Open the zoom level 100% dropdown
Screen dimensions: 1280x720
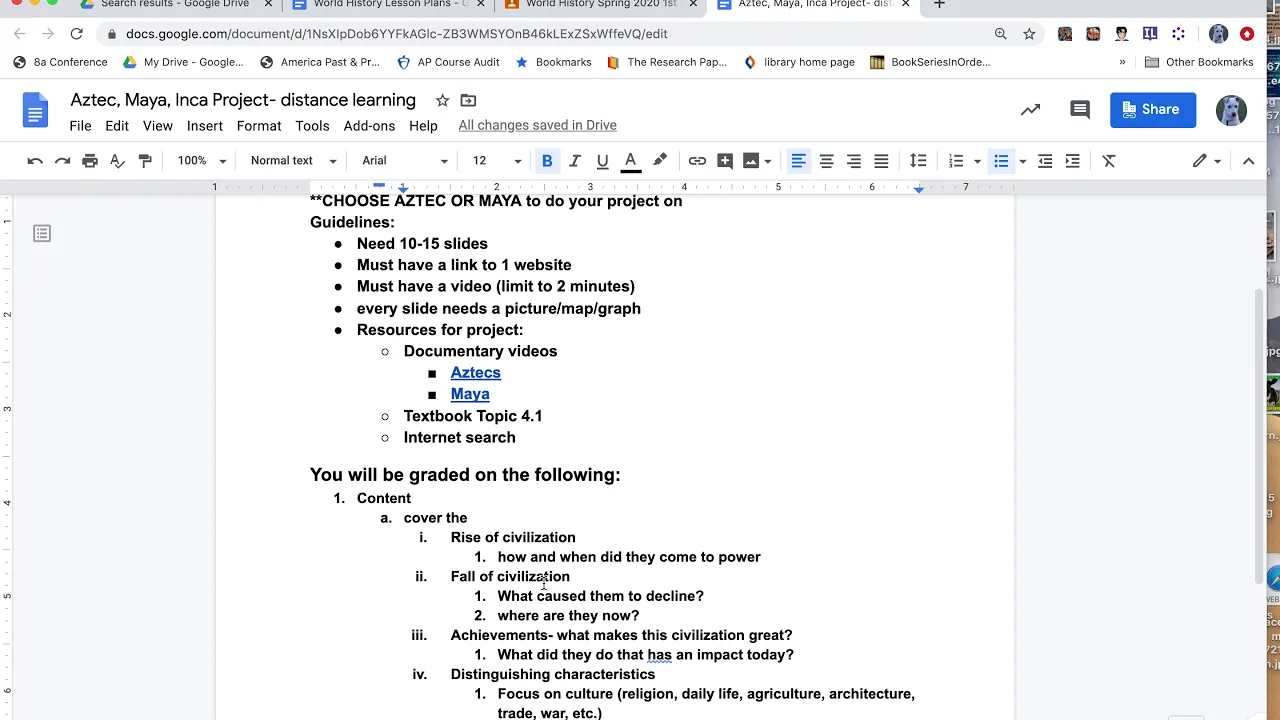click(x=201, y=160)
